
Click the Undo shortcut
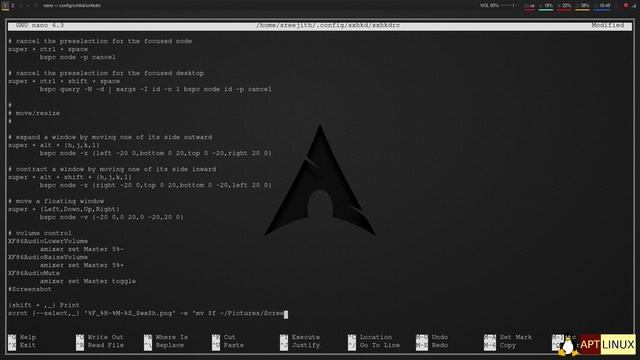coord(432,337)
